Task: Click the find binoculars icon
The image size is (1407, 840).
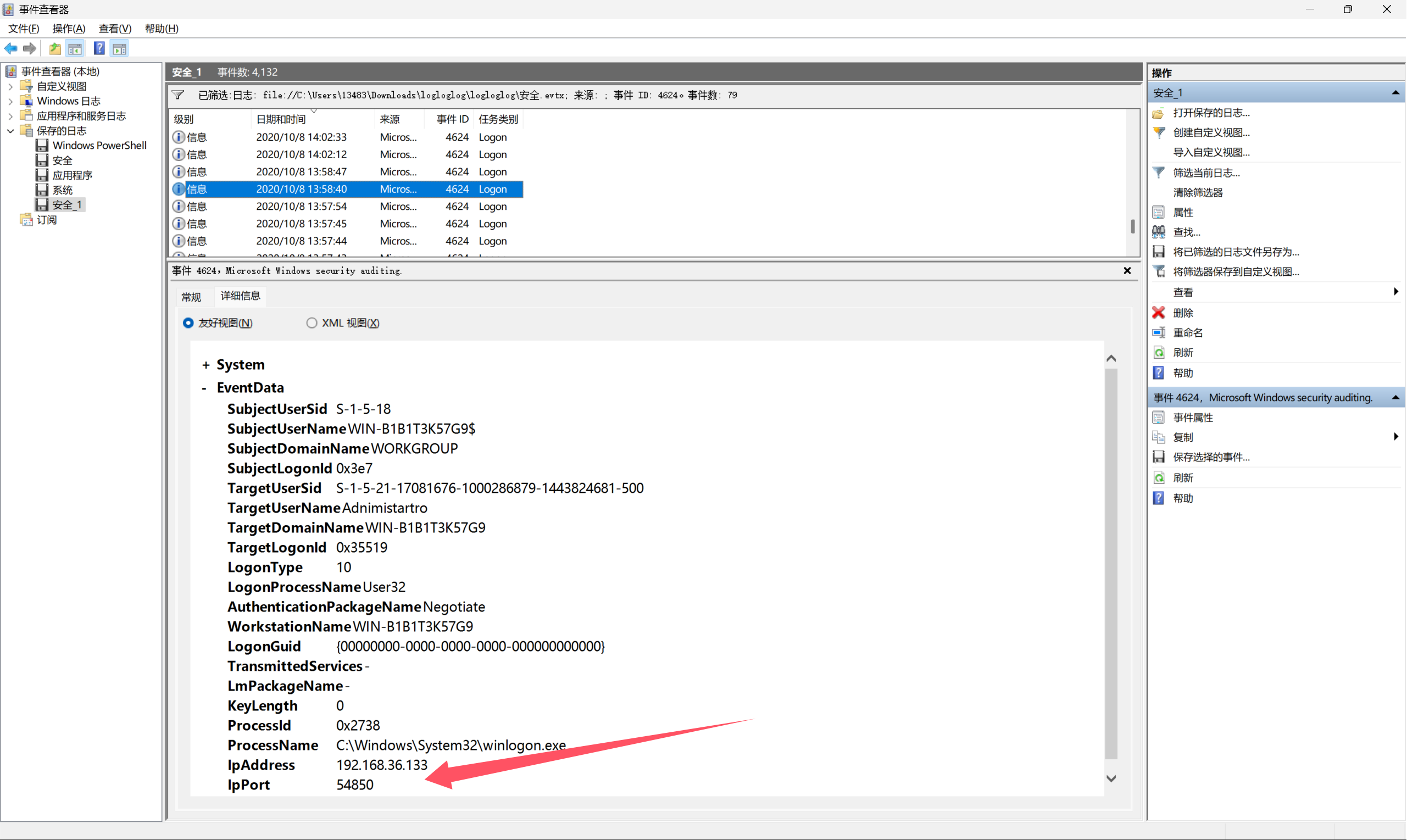Action: pos(1159,232)
